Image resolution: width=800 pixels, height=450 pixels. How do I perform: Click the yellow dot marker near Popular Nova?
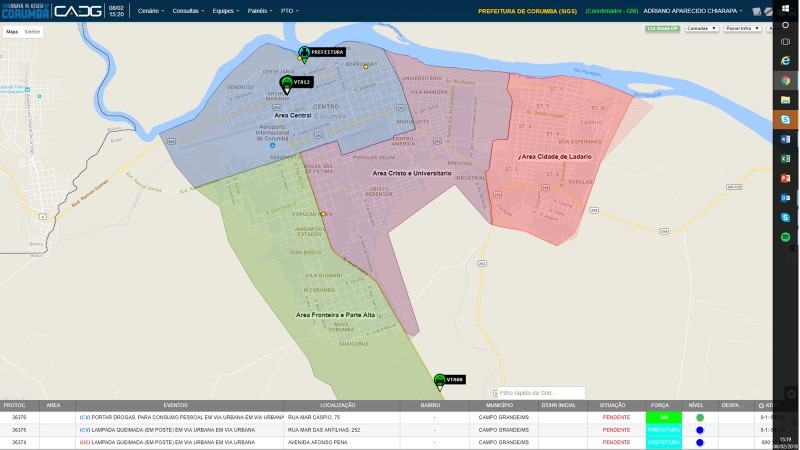coord(322,214)
